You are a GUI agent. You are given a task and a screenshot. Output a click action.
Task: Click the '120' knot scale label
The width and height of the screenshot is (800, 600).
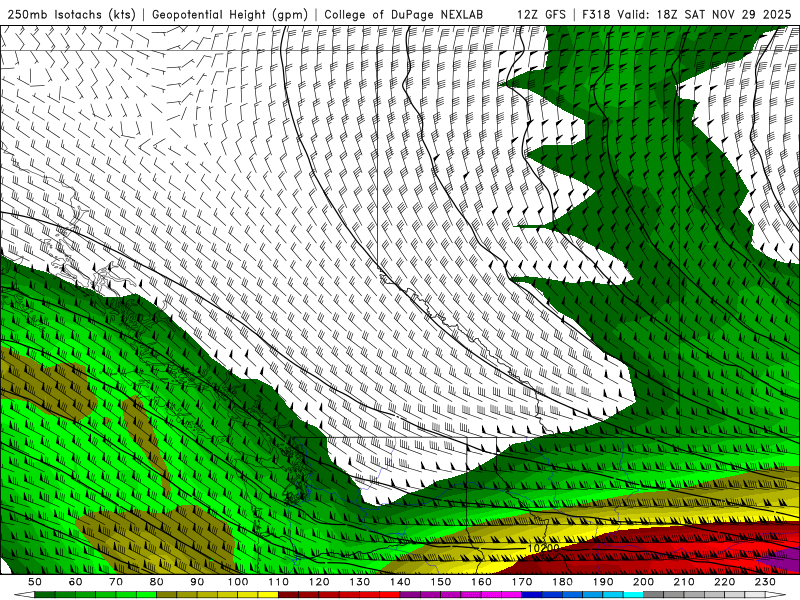click(x=319, y=582)
